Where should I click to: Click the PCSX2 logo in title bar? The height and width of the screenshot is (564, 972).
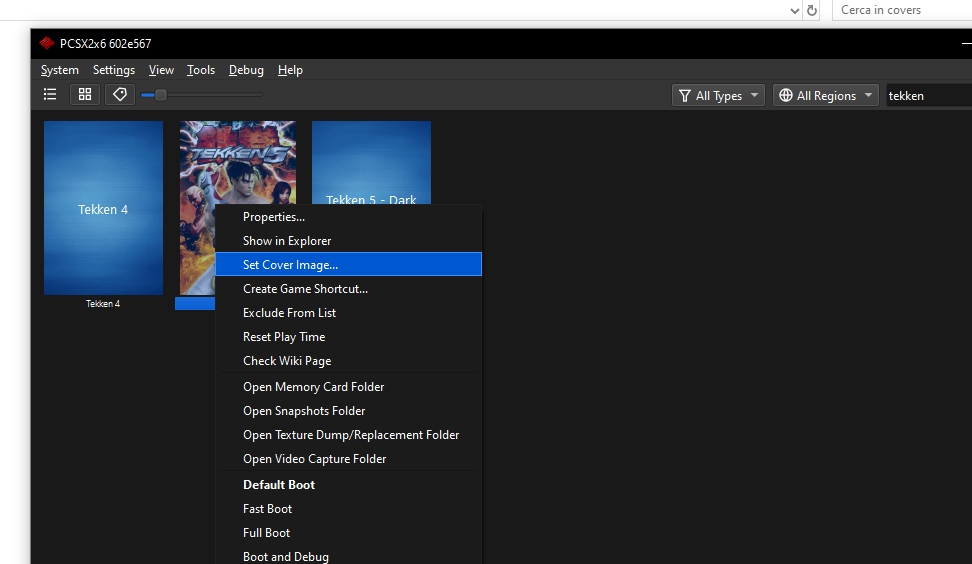coord(47,43)
